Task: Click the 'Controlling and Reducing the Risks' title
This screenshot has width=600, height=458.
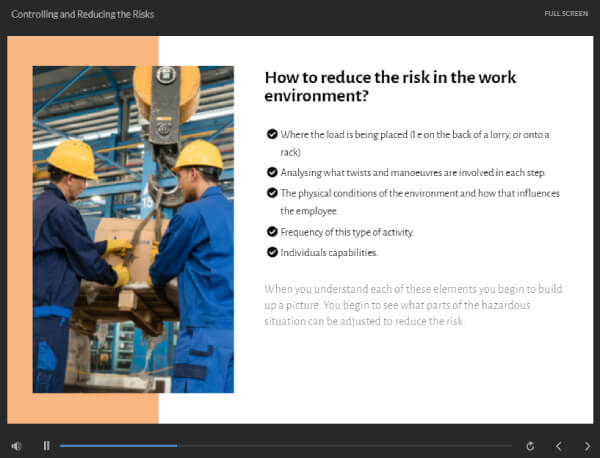Action: (x=83, y=14)
